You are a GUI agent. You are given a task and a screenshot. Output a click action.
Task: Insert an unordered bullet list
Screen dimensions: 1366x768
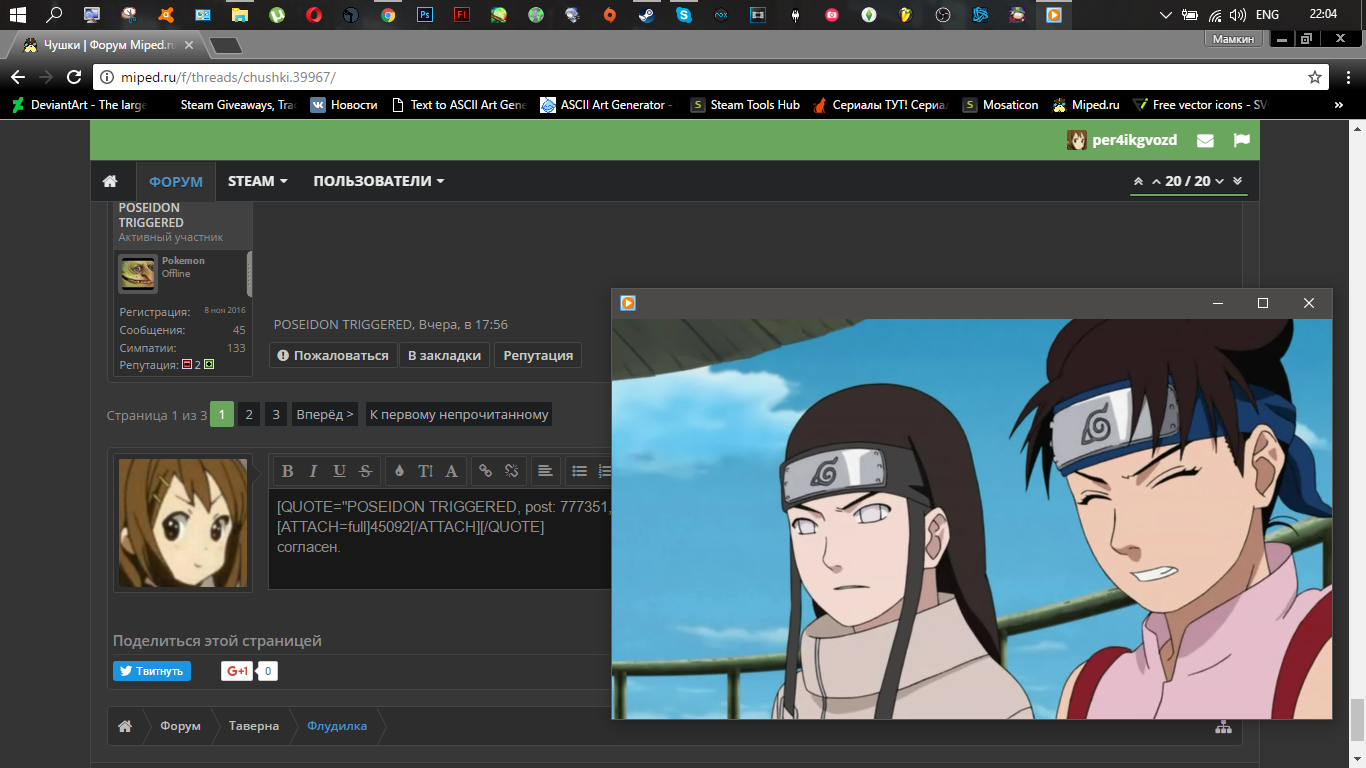coord(579,471)
